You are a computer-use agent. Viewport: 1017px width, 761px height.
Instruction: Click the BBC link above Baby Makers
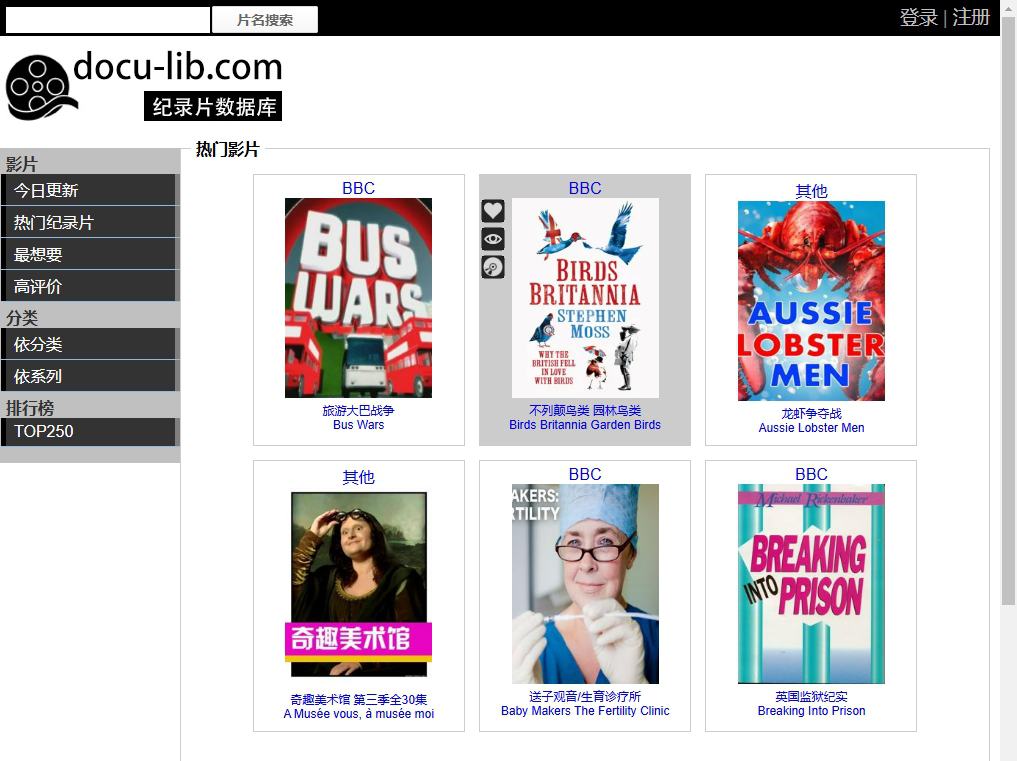point(585,474)
